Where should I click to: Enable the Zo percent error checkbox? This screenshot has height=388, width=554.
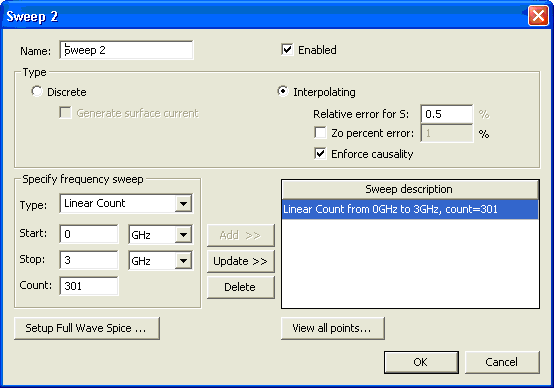tap(320, 133)
